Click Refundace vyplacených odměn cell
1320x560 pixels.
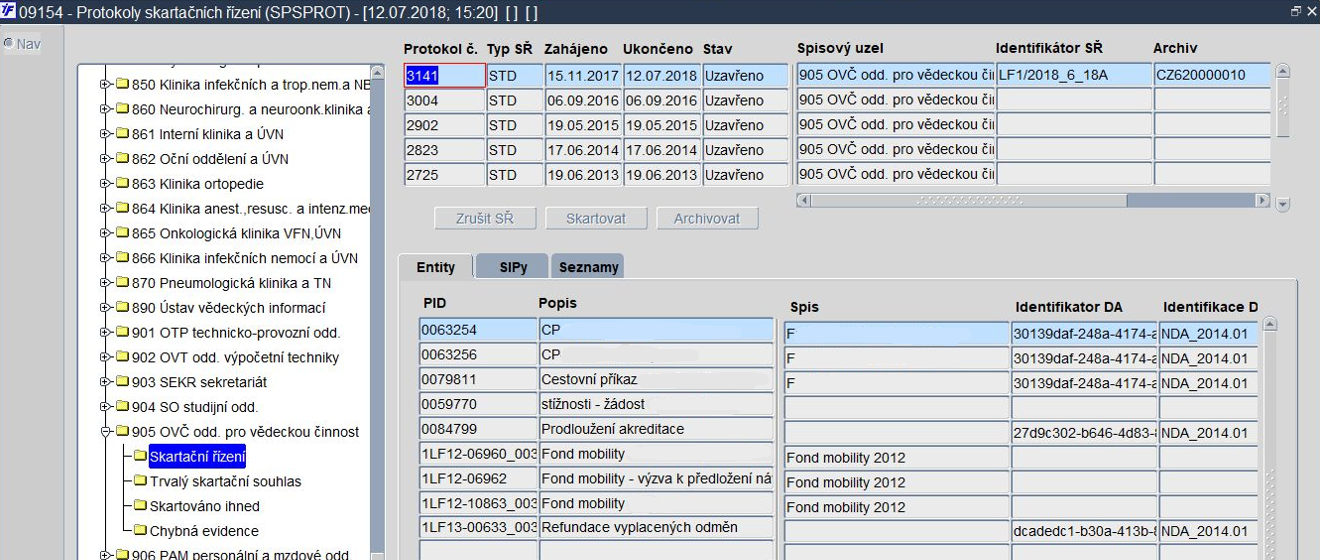(x=656, y=527)
